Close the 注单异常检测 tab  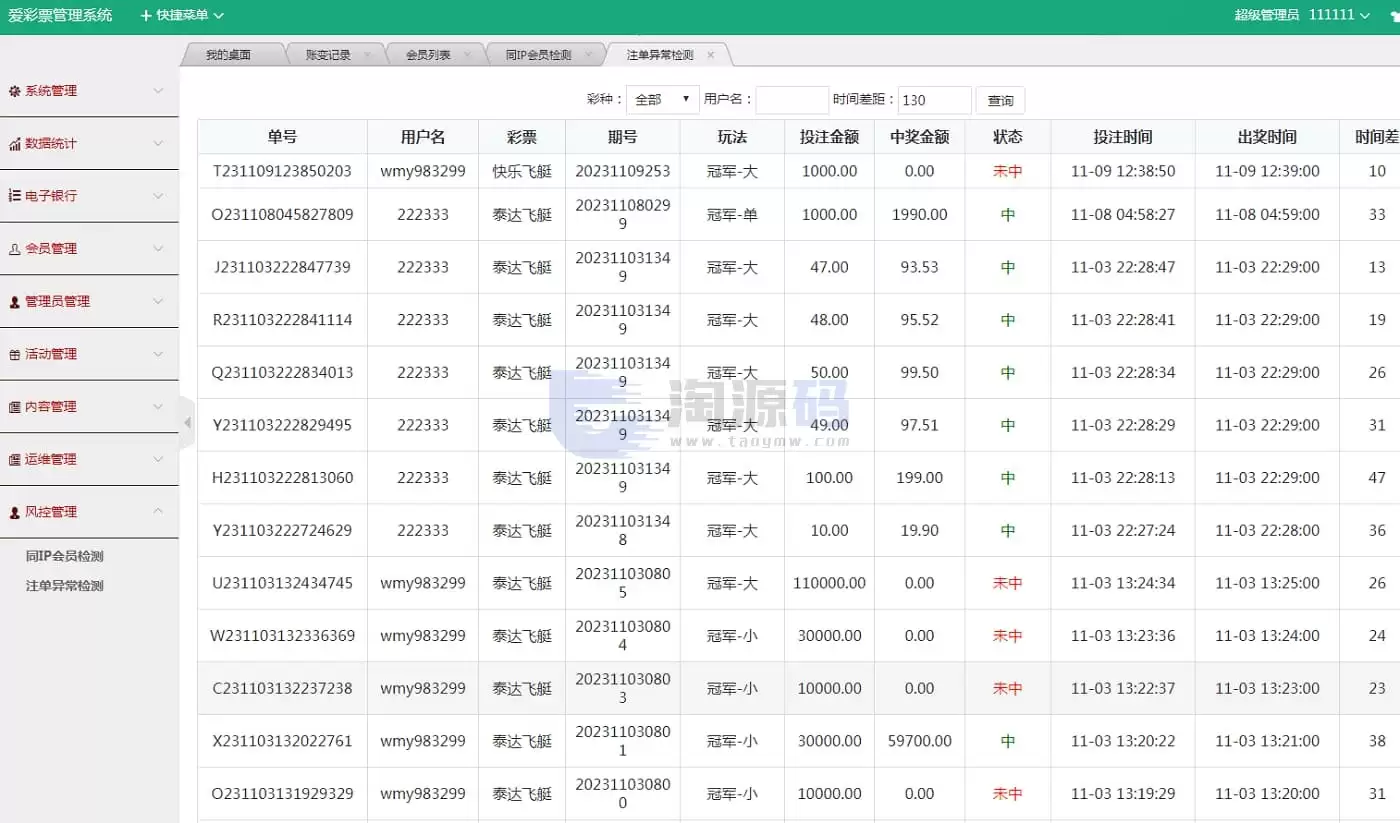coord(711,55)
